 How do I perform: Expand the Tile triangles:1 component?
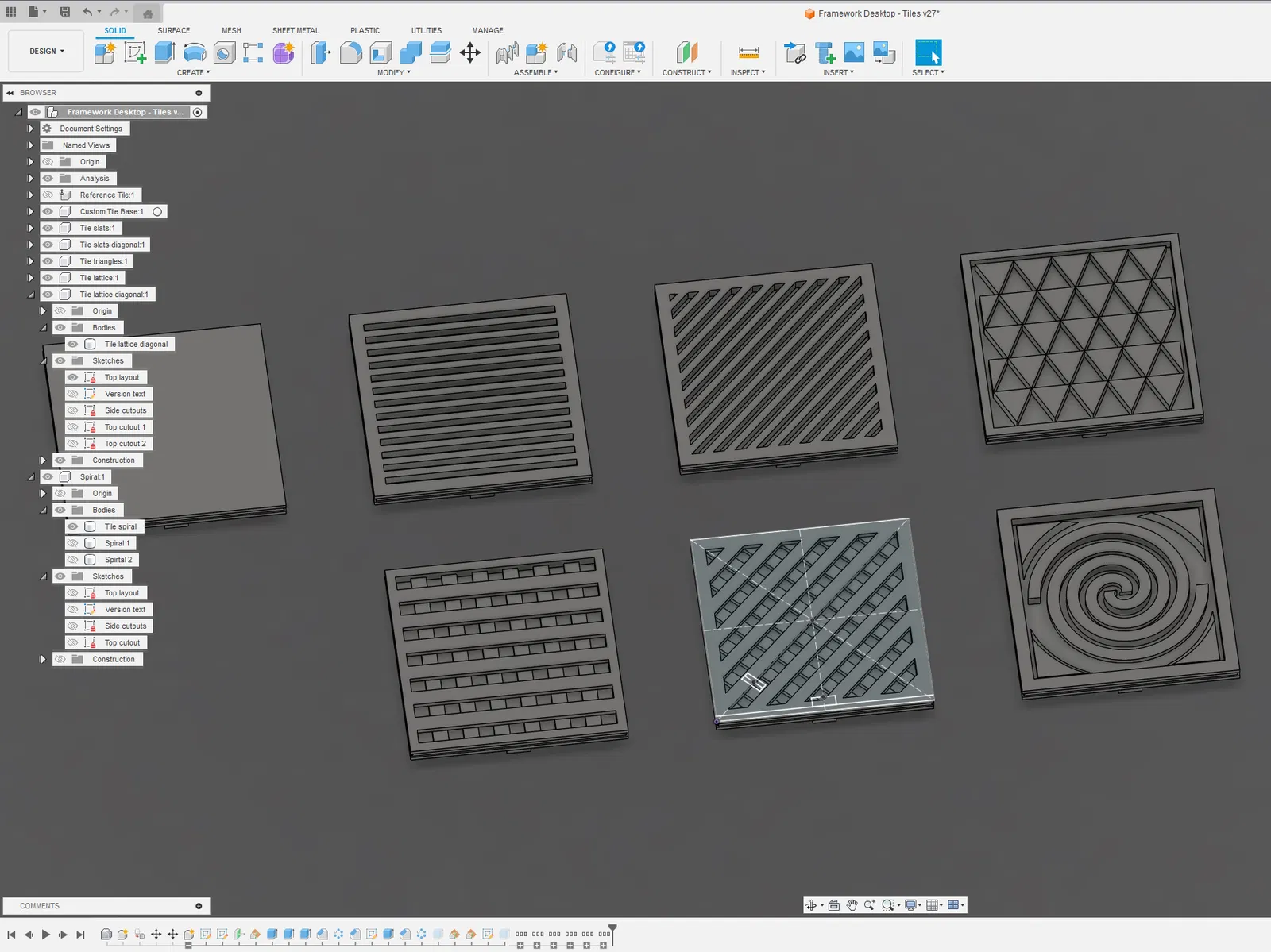point(31,261)
